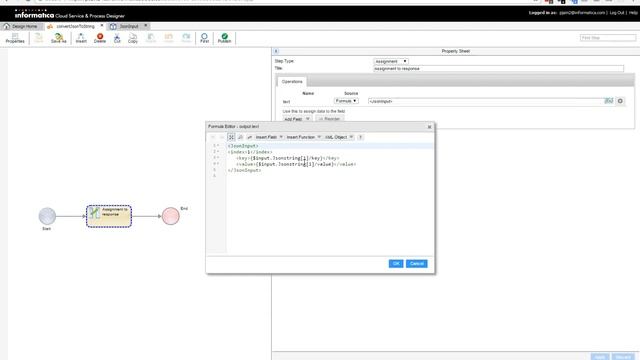Screen dimensions: 640x360
Task: Click the red Delete toolbar icon
Action: [x=100, y=38]
